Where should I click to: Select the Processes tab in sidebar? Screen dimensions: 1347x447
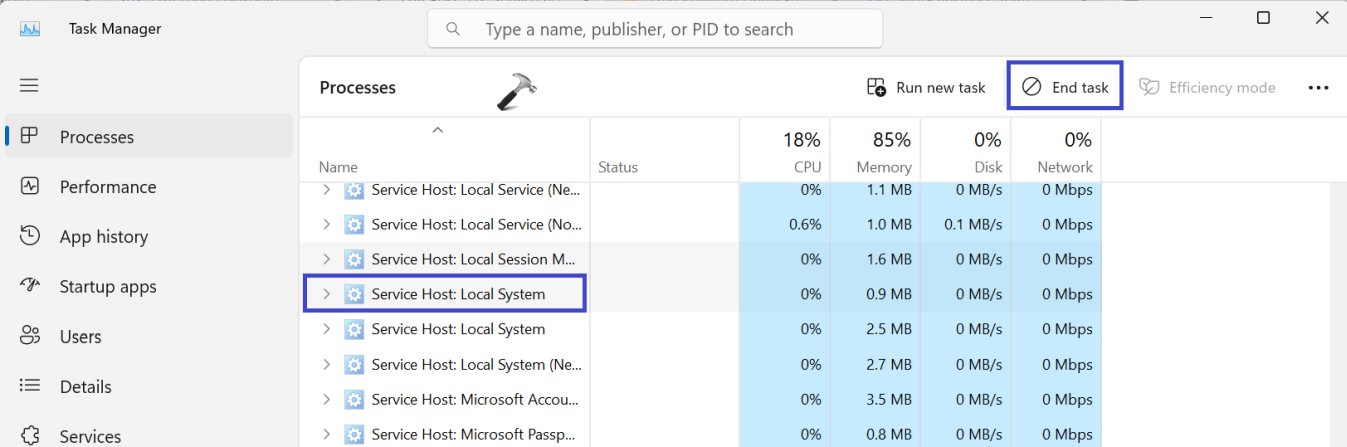tap(96, 137)
